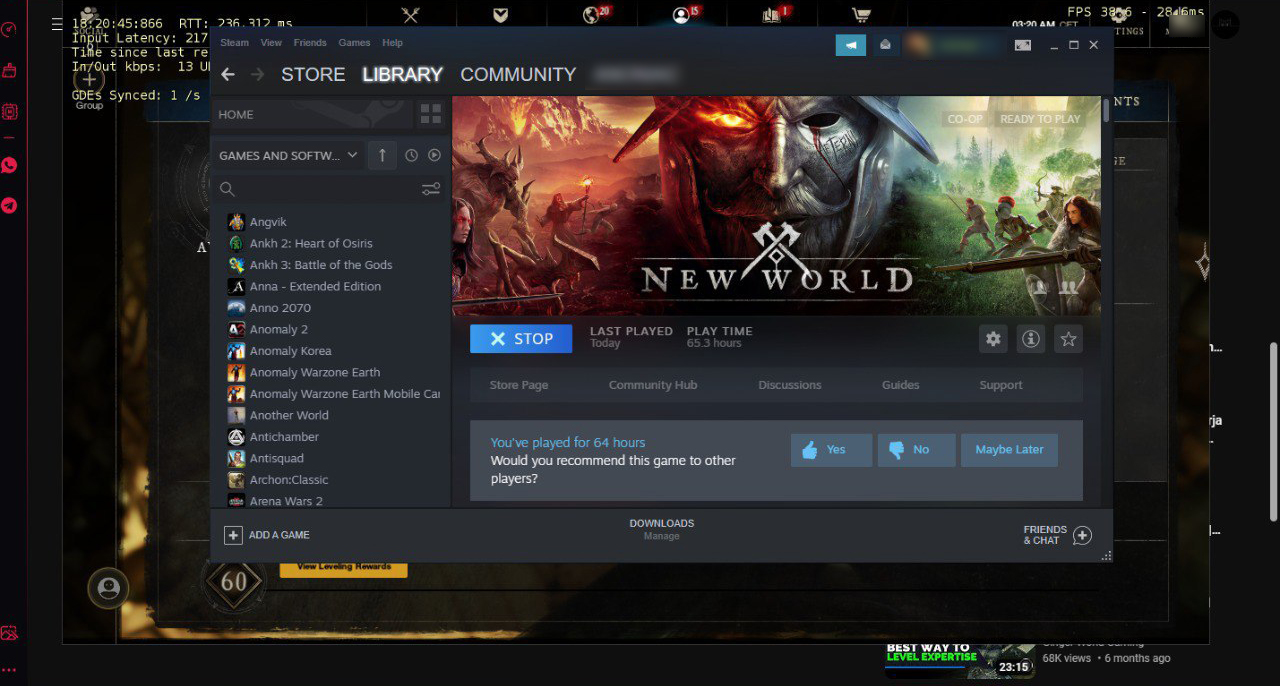Open WhatsApp in left sidebar
This screenshot has width=1280, height=686.
pyautogui.click(x=9, y=165)
